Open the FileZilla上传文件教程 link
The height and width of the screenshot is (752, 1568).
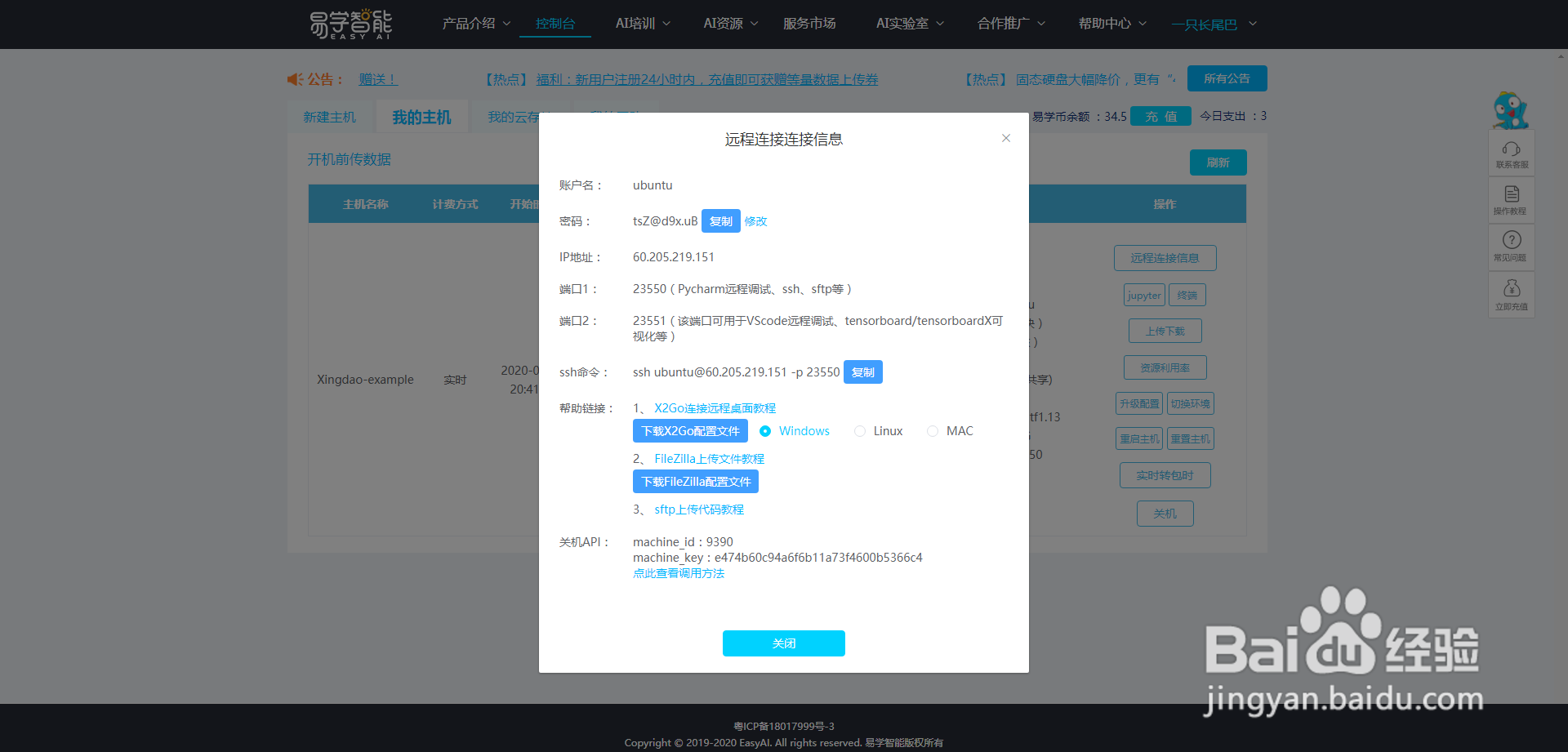pos(708,458)
